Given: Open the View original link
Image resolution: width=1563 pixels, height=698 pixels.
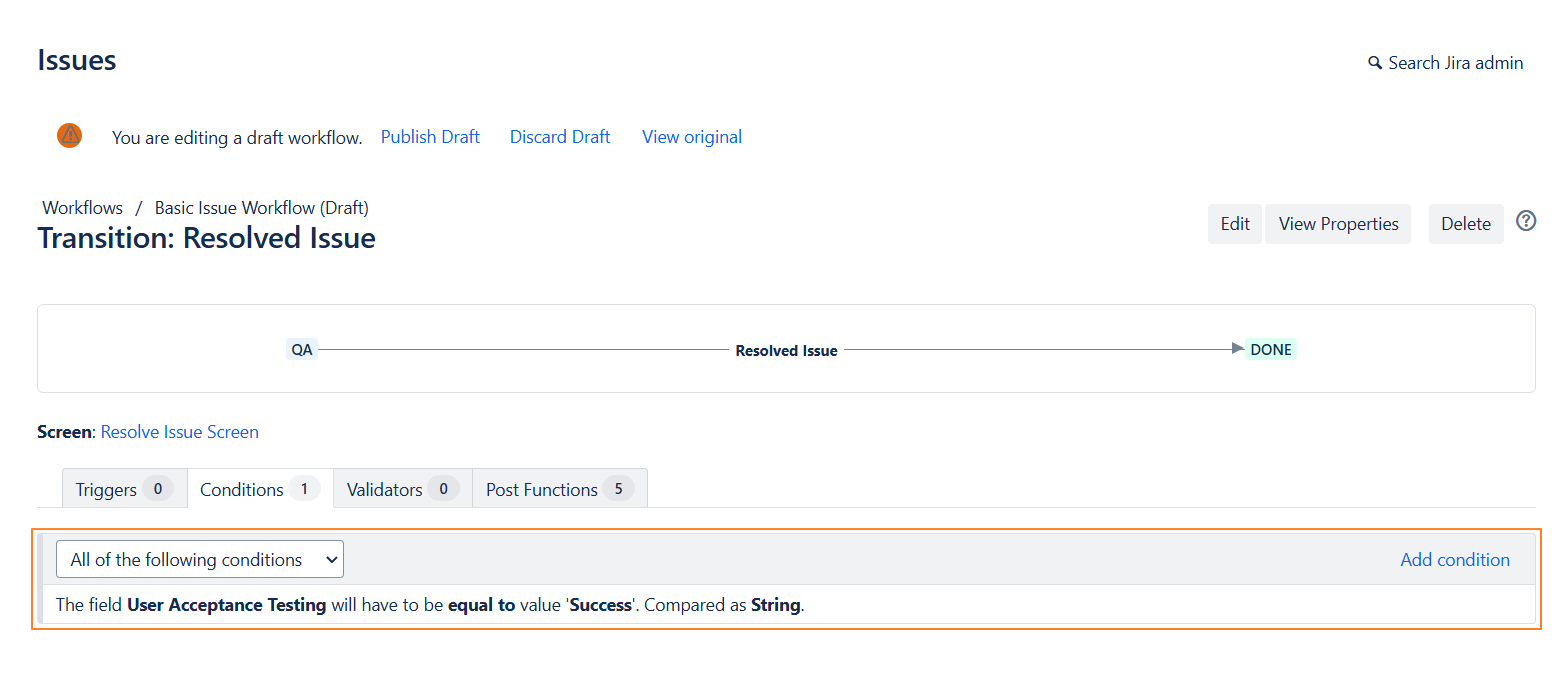Looking at the screenshot, I should click(692, 137).
